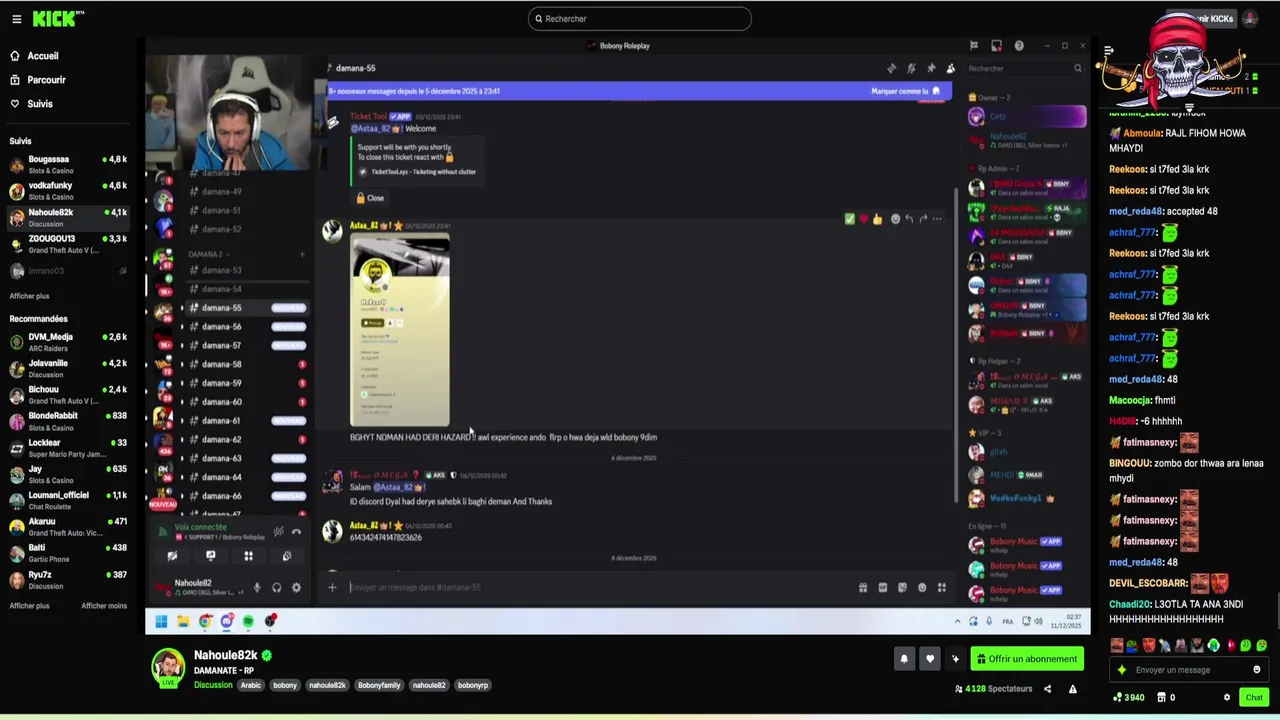Toggle notification bell for Nahoule82k
Viewport: 1280px width, 720px height.
[x=904, y=659]
